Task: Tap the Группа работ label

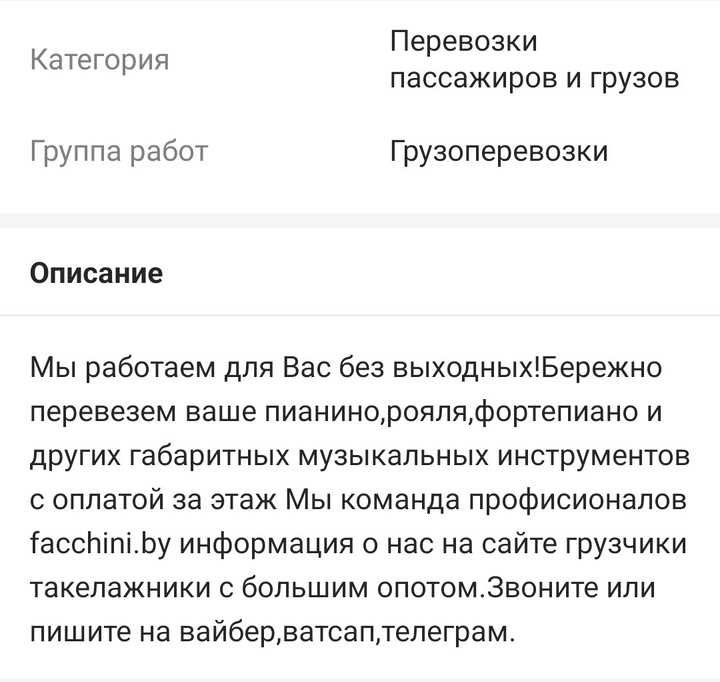Action: (x=119, y=152)
